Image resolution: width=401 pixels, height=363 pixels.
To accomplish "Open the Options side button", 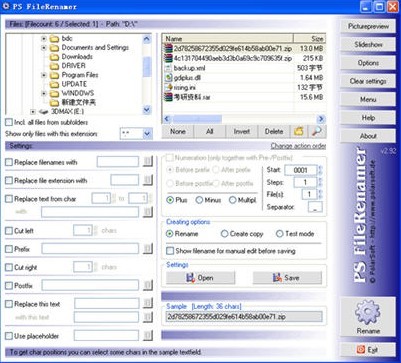I will (368, 63).
